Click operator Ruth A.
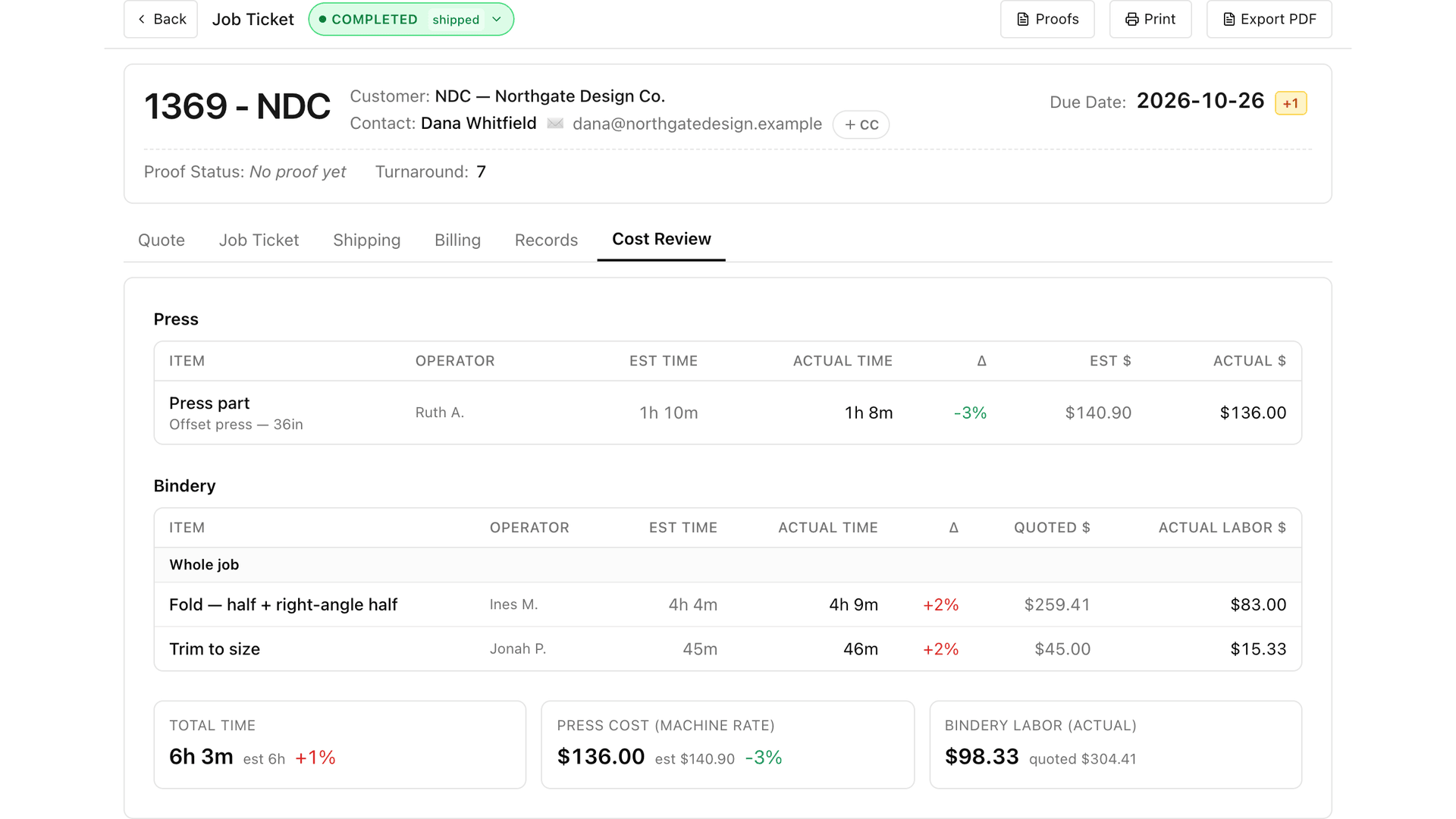1456x819 pixels. tap(439, 413)
